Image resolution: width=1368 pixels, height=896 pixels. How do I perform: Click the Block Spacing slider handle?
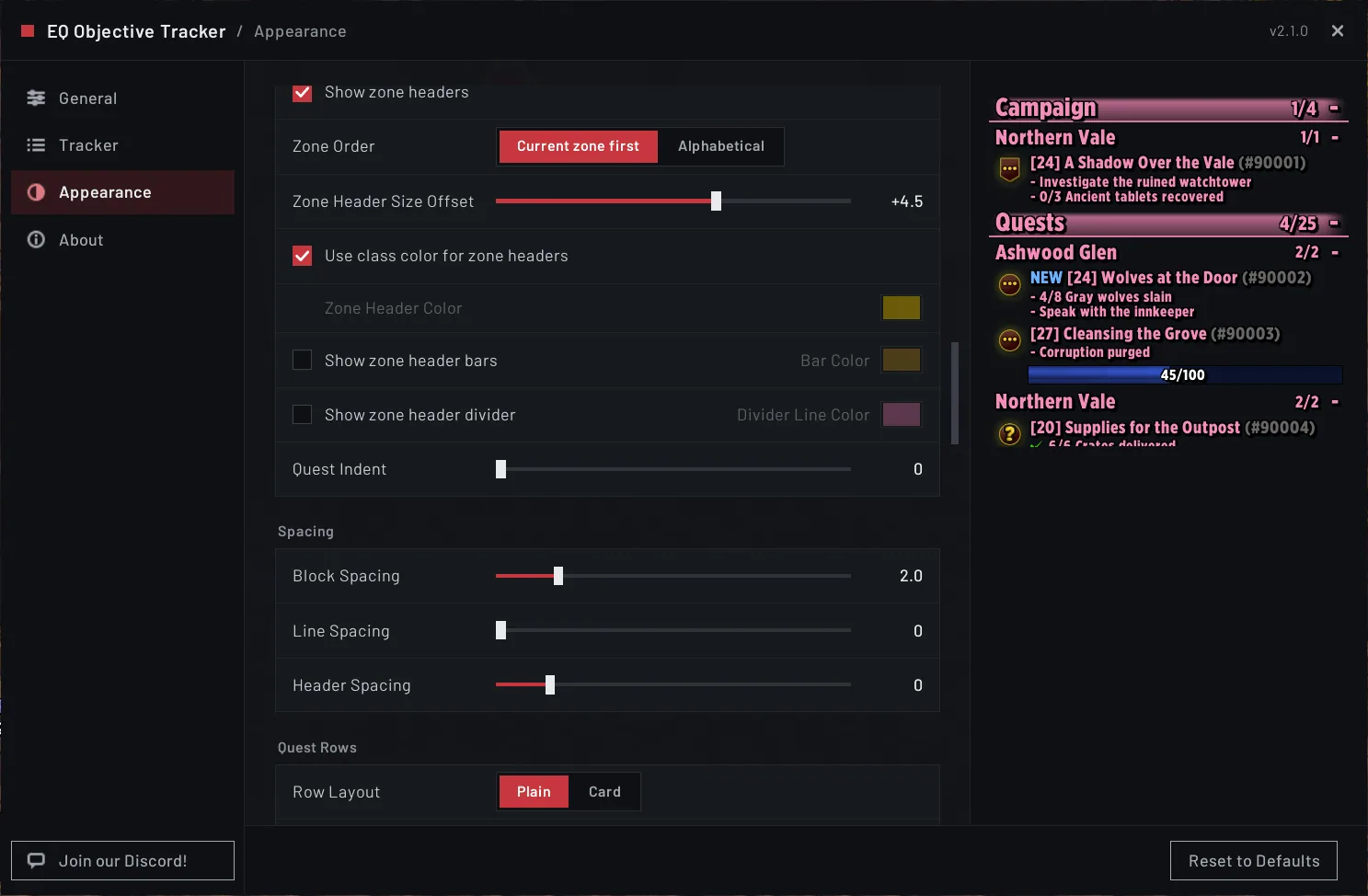tap(558, 576)
